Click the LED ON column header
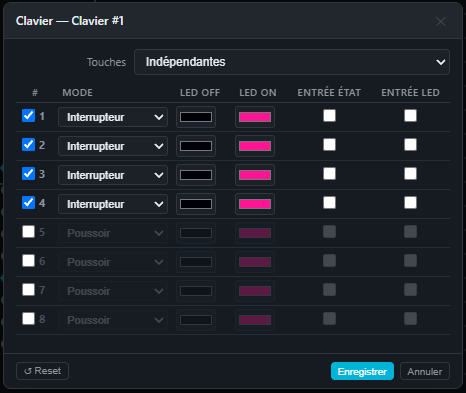Screen dimensions: 466x393 pyautogui.click(x=258, y=93)
